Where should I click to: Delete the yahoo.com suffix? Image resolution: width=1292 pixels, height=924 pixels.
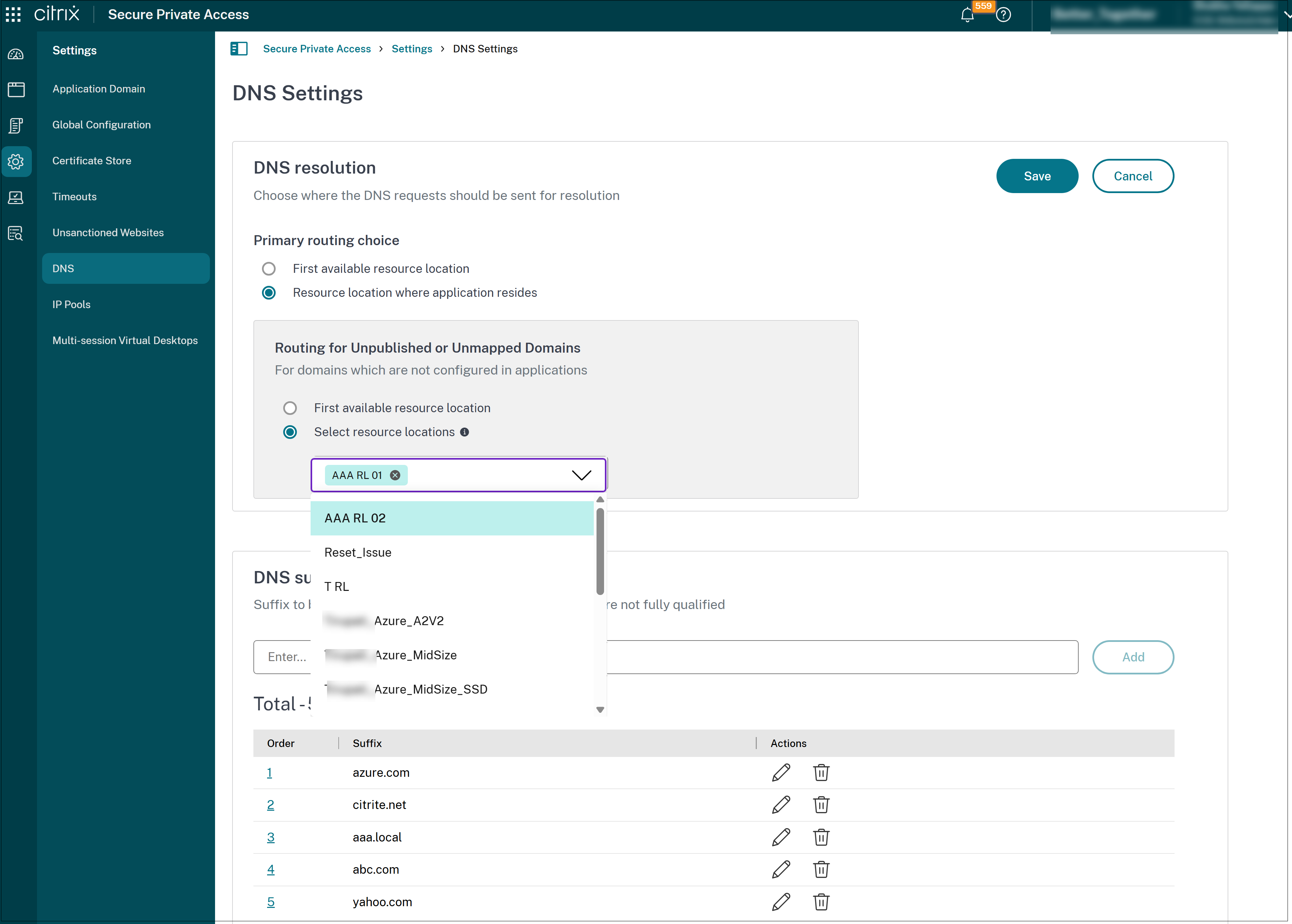[x=821, y=902]
